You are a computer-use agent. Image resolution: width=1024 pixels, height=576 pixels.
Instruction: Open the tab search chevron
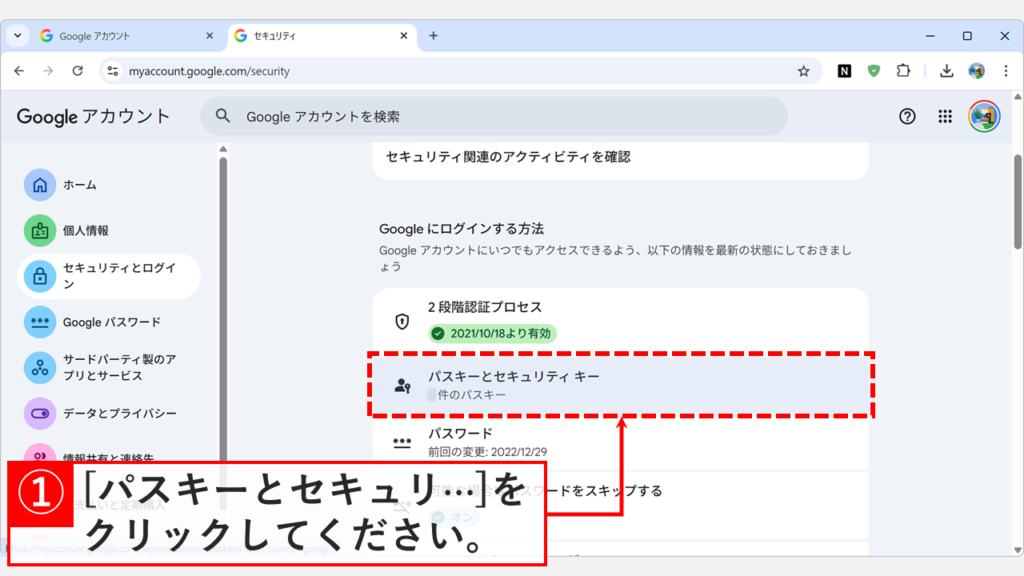tap(16, 34)
